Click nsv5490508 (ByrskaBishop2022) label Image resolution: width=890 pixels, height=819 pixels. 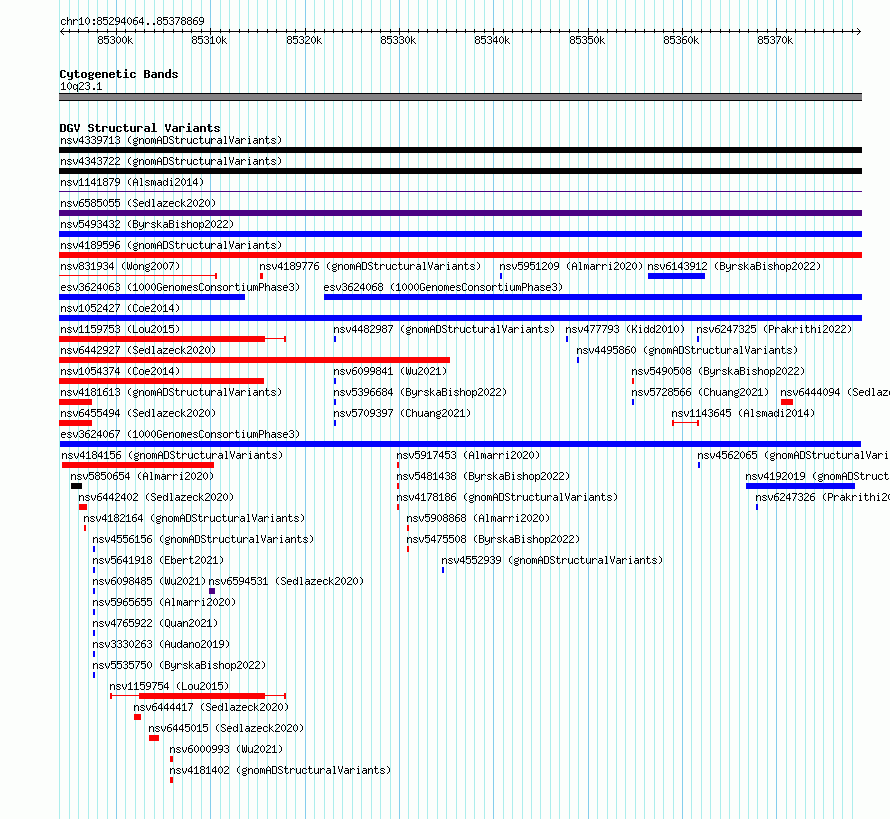[718, 371]
